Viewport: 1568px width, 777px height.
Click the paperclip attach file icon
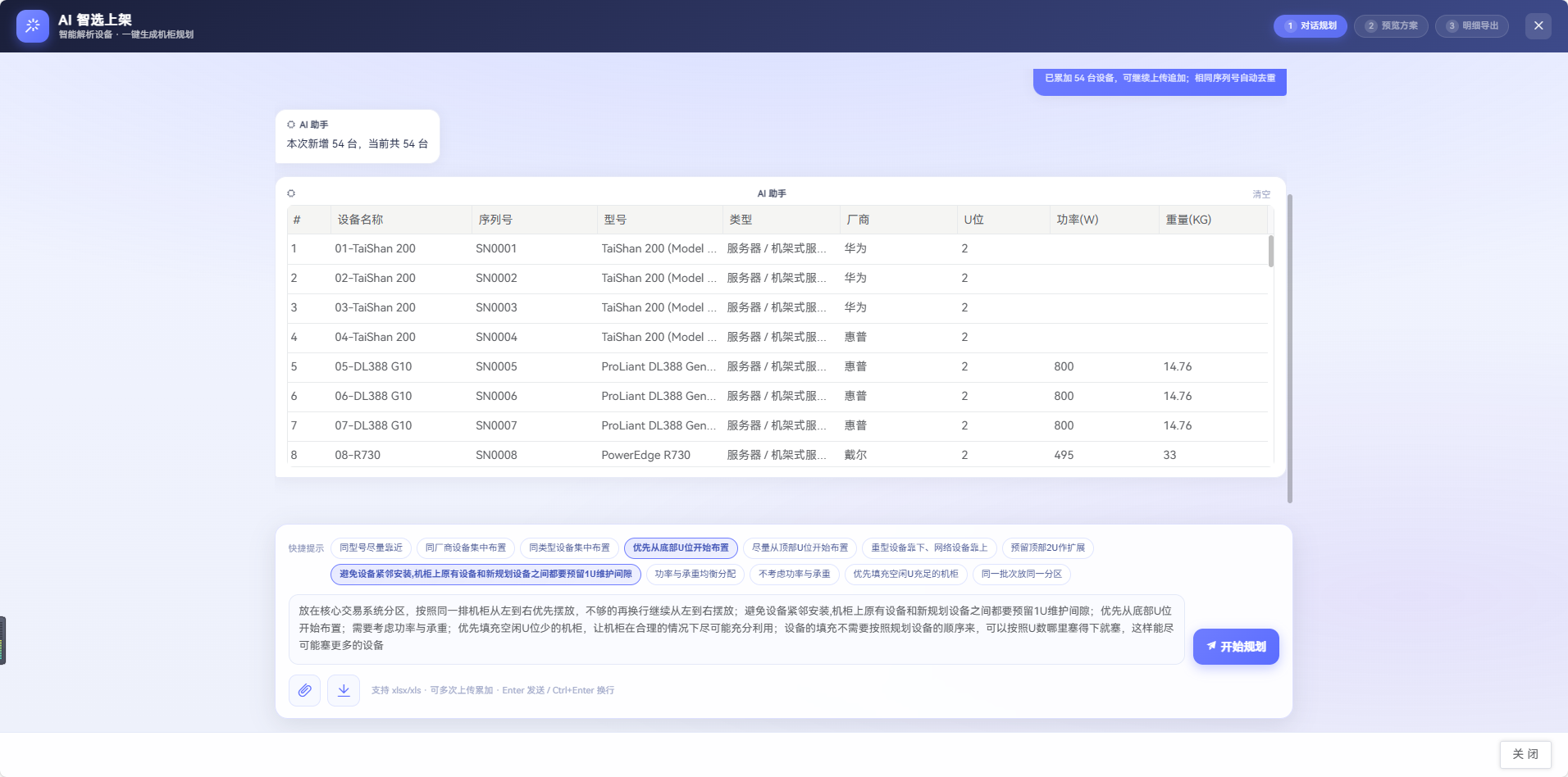click(x=304, y=690)
